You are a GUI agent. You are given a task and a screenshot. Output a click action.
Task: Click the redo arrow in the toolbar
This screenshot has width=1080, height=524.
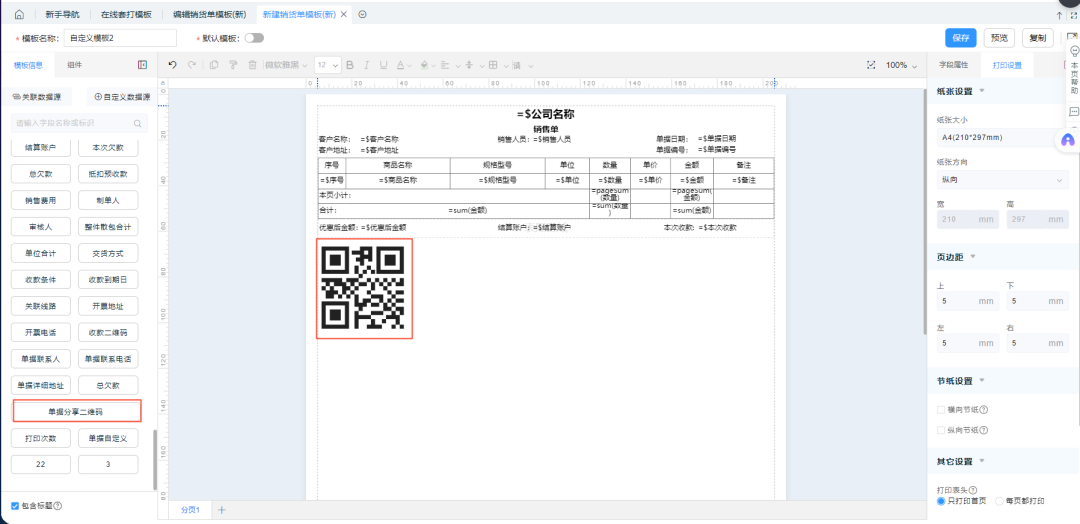pyautogui.click(x=192, y=65)
